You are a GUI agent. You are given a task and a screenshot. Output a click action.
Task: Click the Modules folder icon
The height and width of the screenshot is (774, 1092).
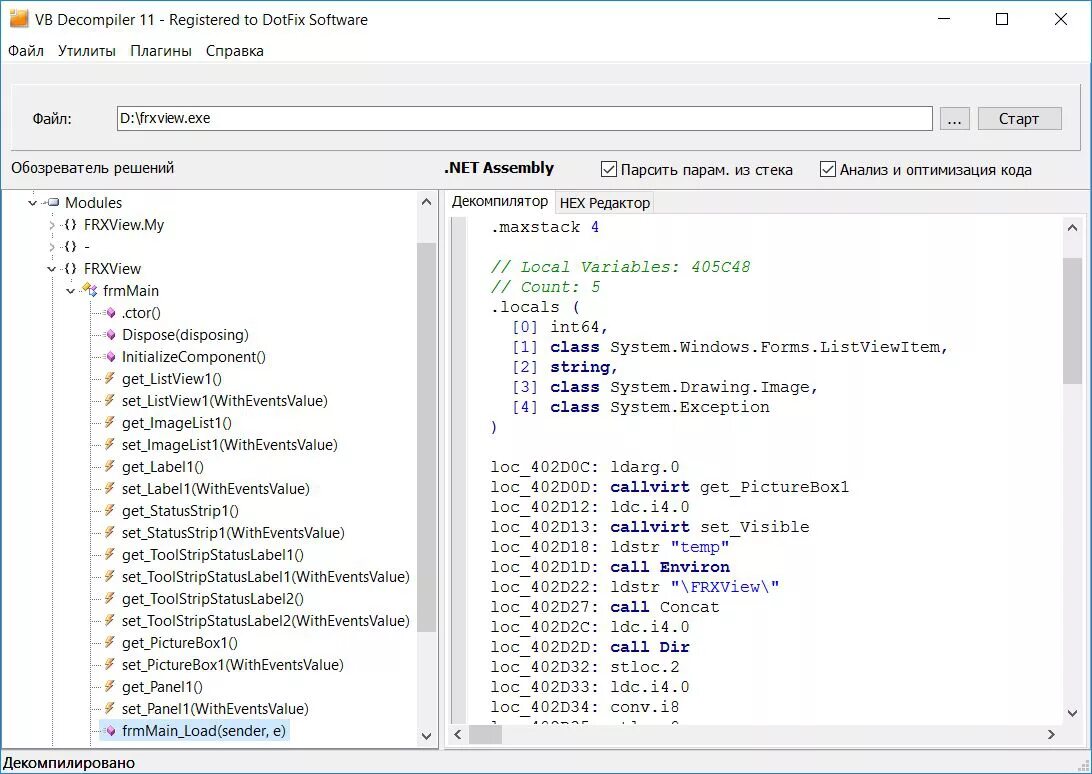[x=53, y=203]
